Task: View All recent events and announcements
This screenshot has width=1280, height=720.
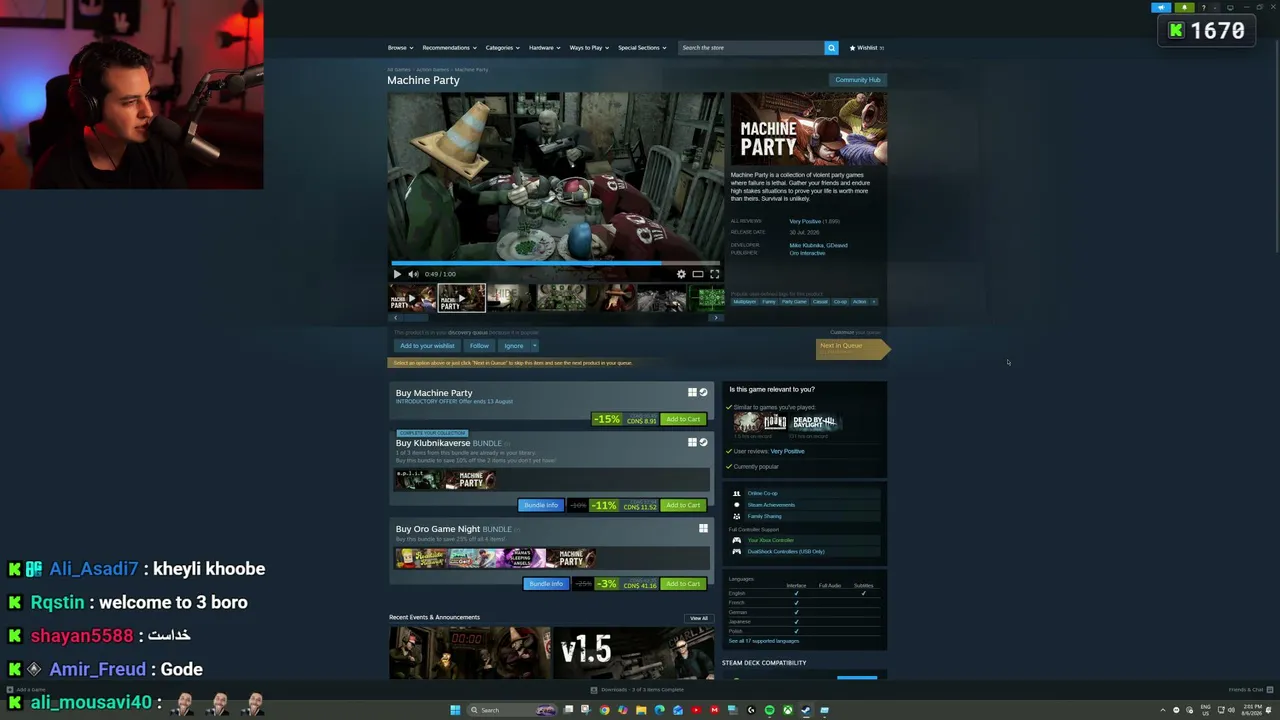Action: pos(698,618)
